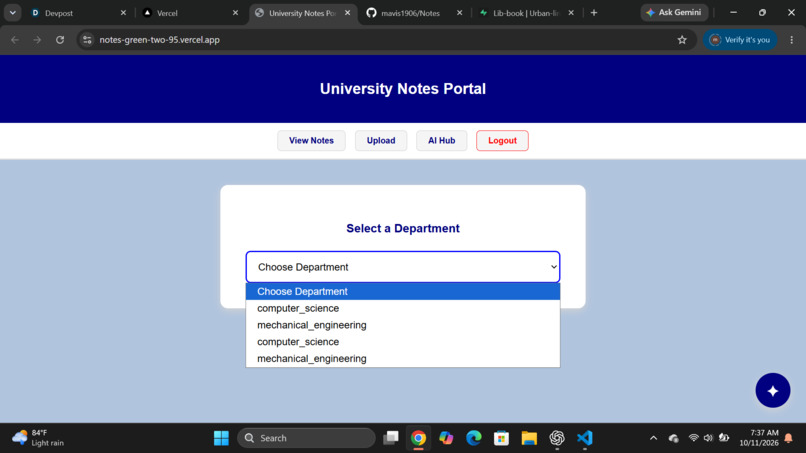This screenshot has height=453, width=806.
Task: Open the tab search chevron at top left
Action: 12,13
